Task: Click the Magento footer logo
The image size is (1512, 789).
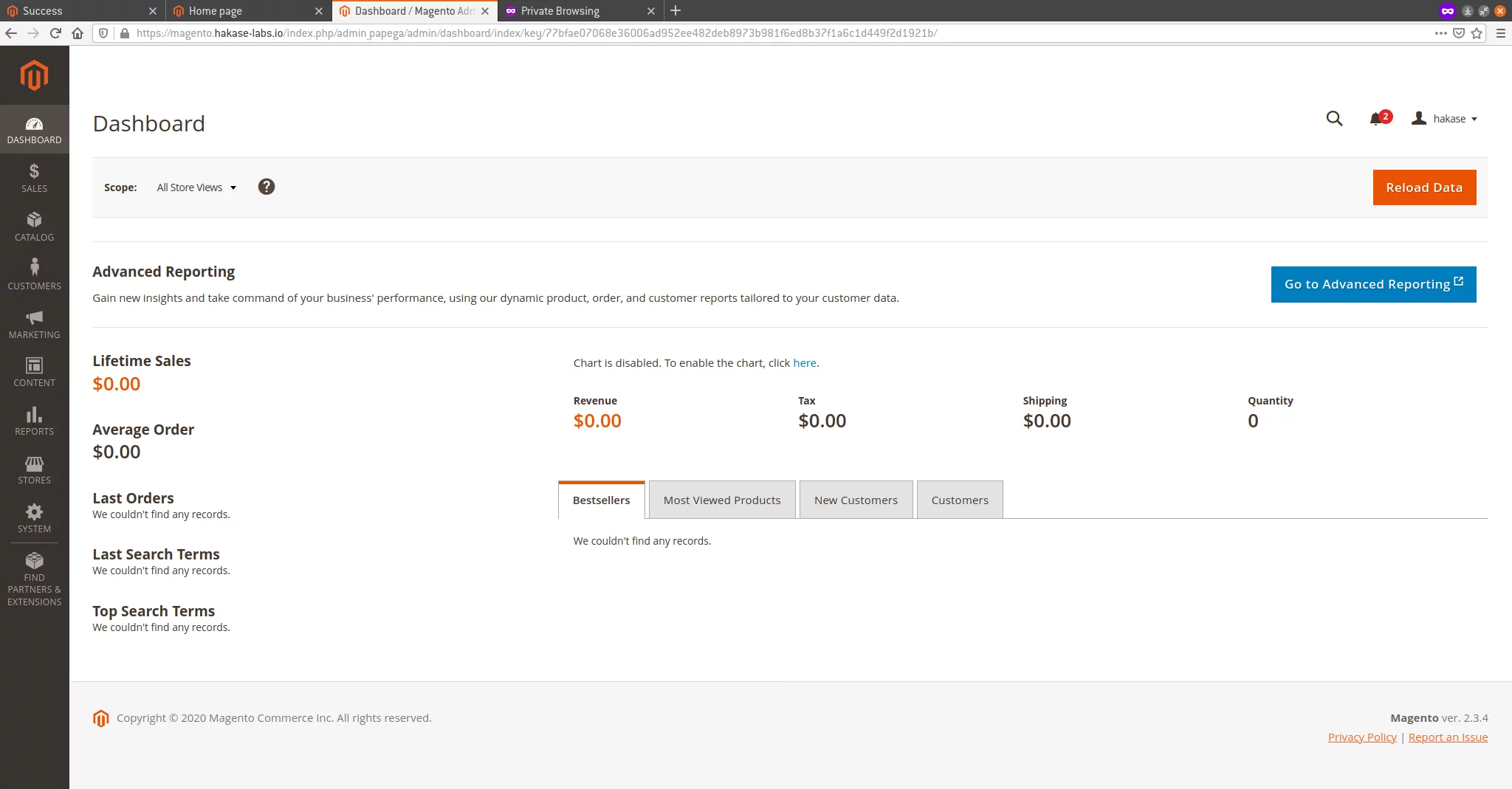Action: click(x=101, y=718)
